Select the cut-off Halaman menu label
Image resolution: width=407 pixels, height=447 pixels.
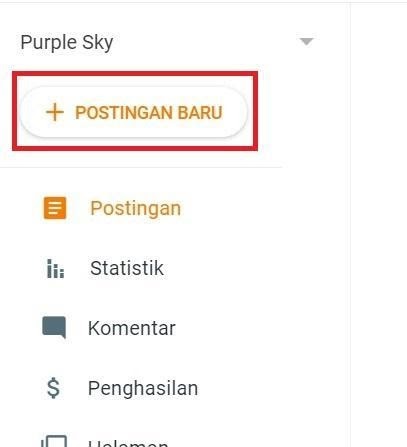click(x=128, y=443)
